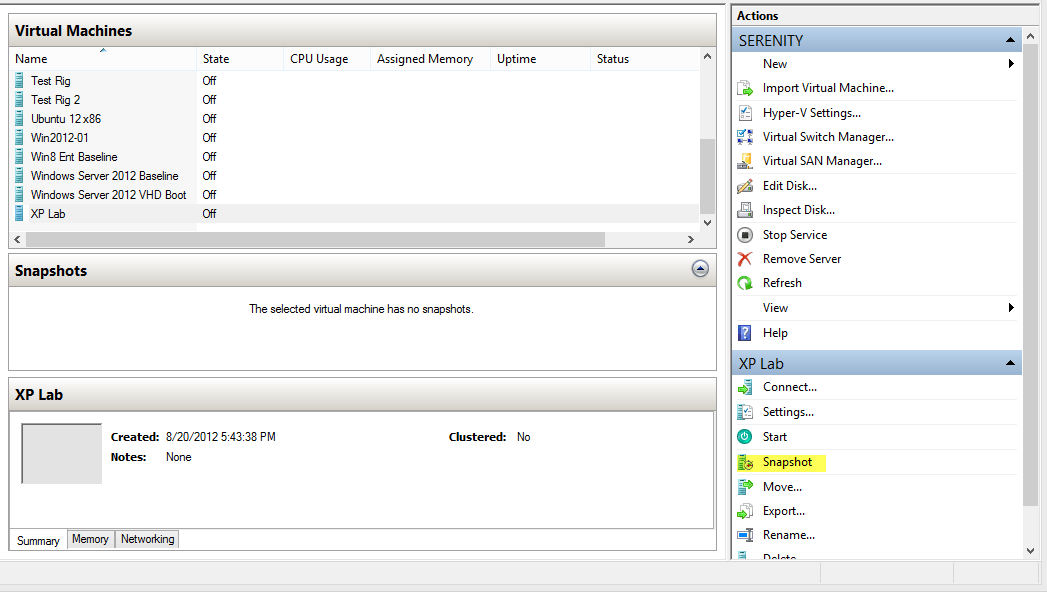Choose Import Virtual Machine... action
Viewport: 1047px width, 592px height.
[x=828, y=88]
